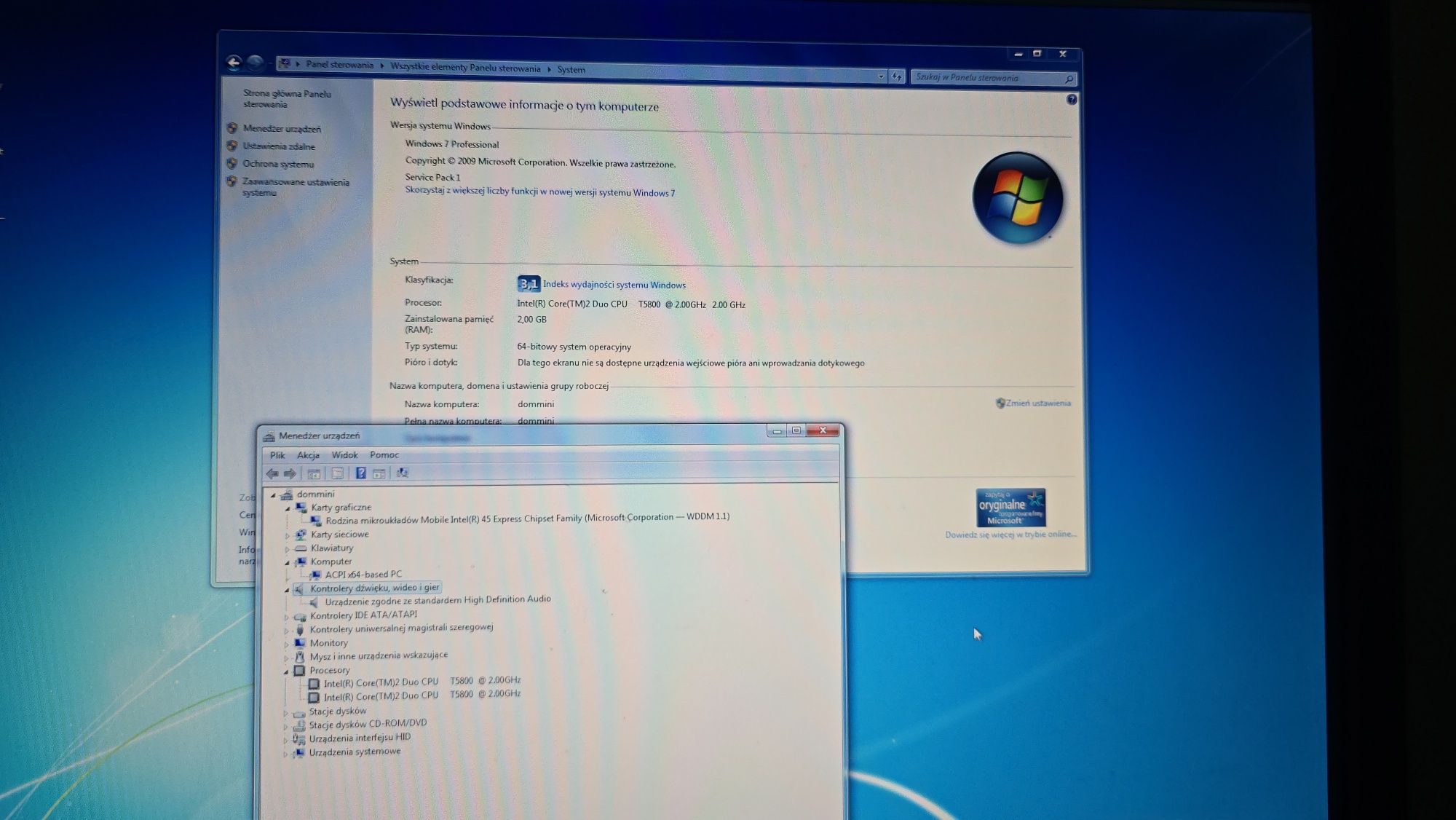
Task: Click the shield icon beside 'Ochrona systemu'
Action: 232,163
